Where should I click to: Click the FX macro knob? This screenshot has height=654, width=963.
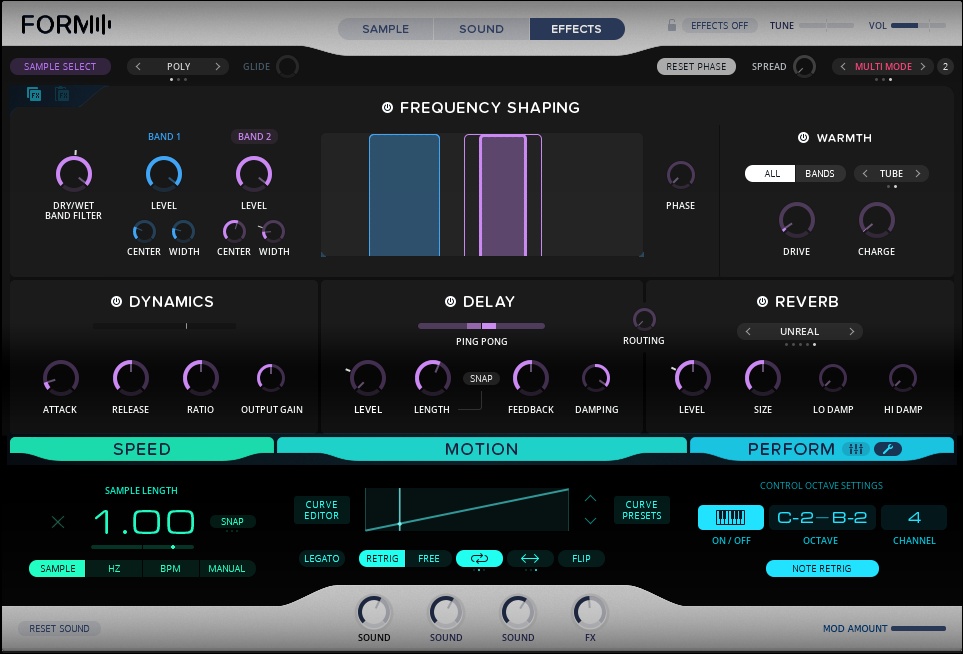click(590, 612)
